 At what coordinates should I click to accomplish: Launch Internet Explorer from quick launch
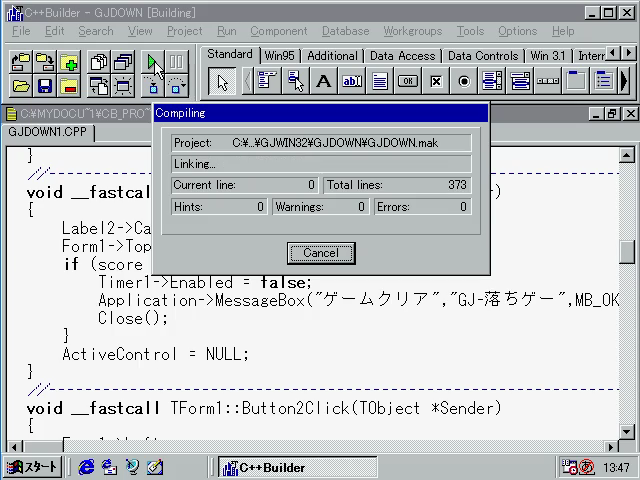coord(86,467)
